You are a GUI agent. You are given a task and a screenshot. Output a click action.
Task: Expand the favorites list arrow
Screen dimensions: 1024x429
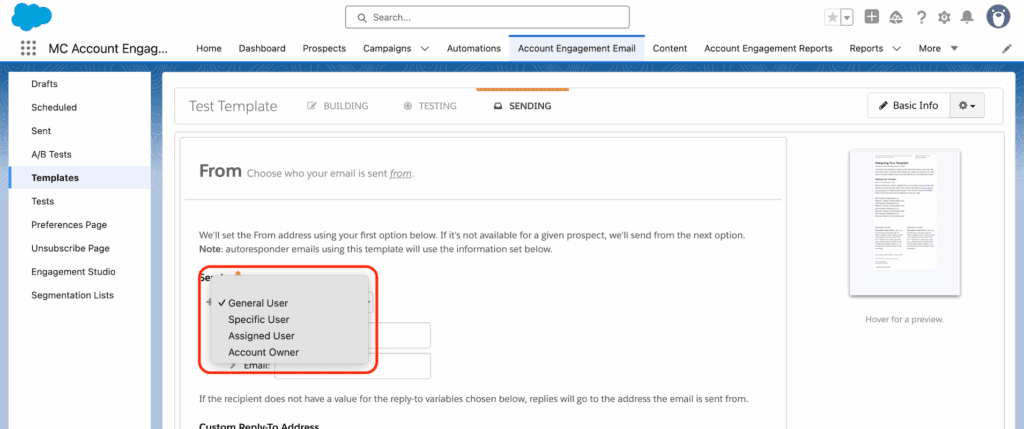point(847,18)
